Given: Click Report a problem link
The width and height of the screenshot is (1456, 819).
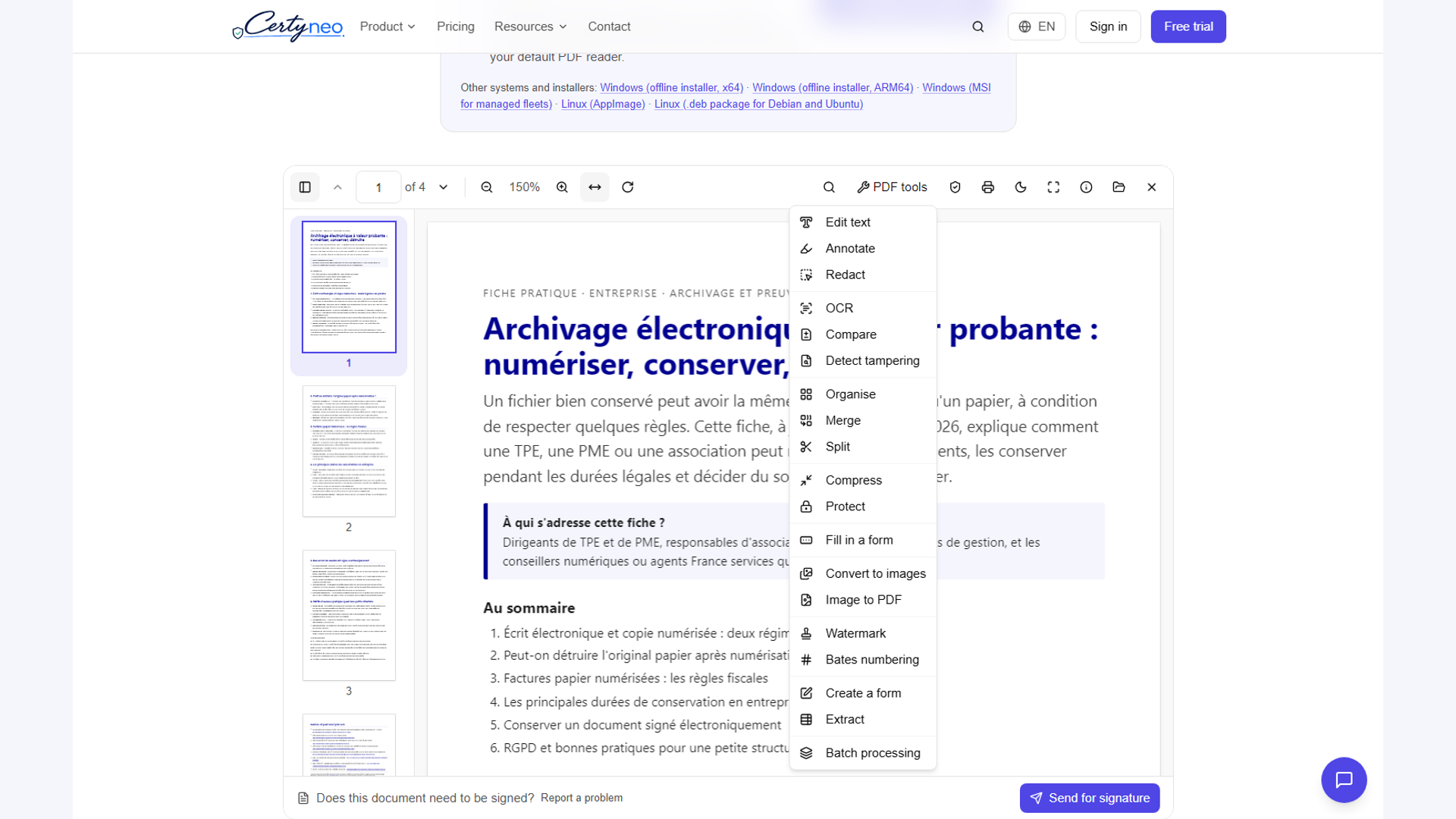Looking at the screenshot, I should [582, 798].
